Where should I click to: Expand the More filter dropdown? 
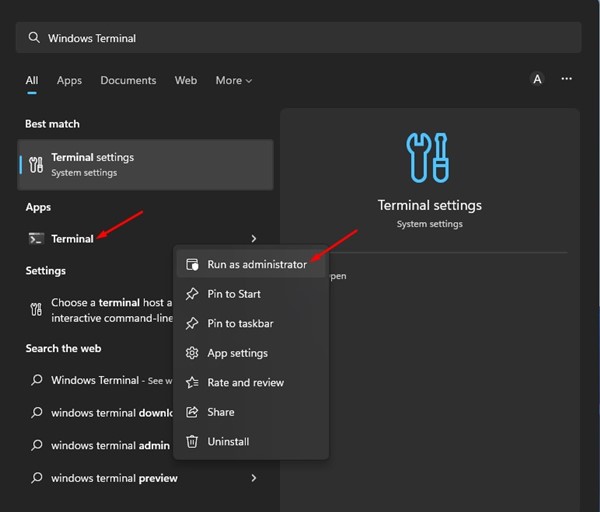tap(233, 80)
